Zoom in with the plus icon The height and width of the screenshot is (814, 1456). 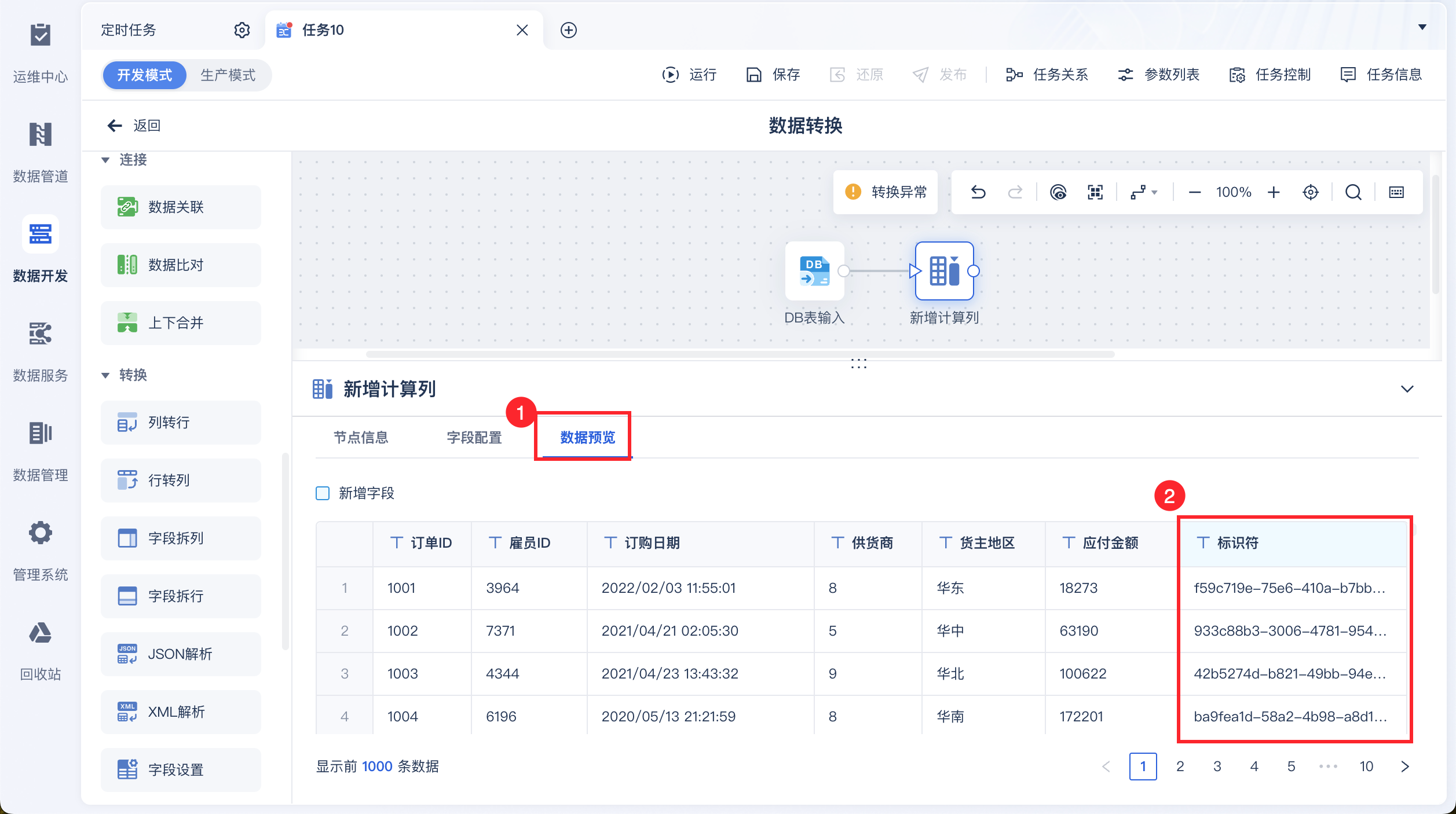click(x=1274, y=192)
